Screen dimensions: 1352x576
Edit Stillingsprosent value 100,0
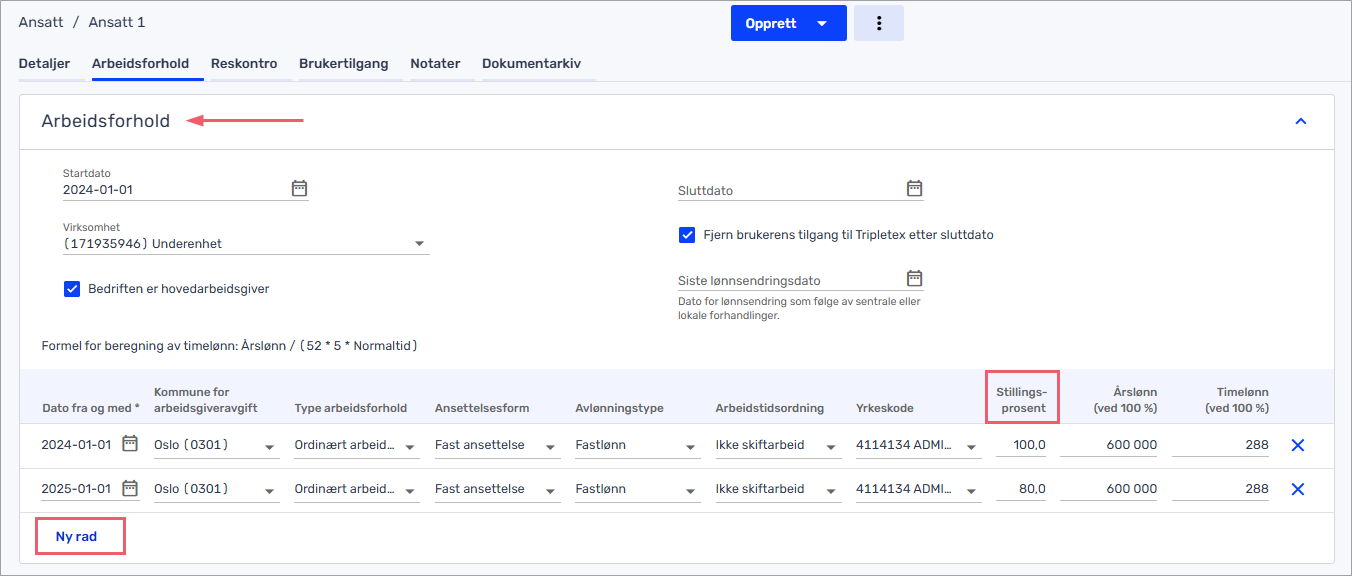1021,445
